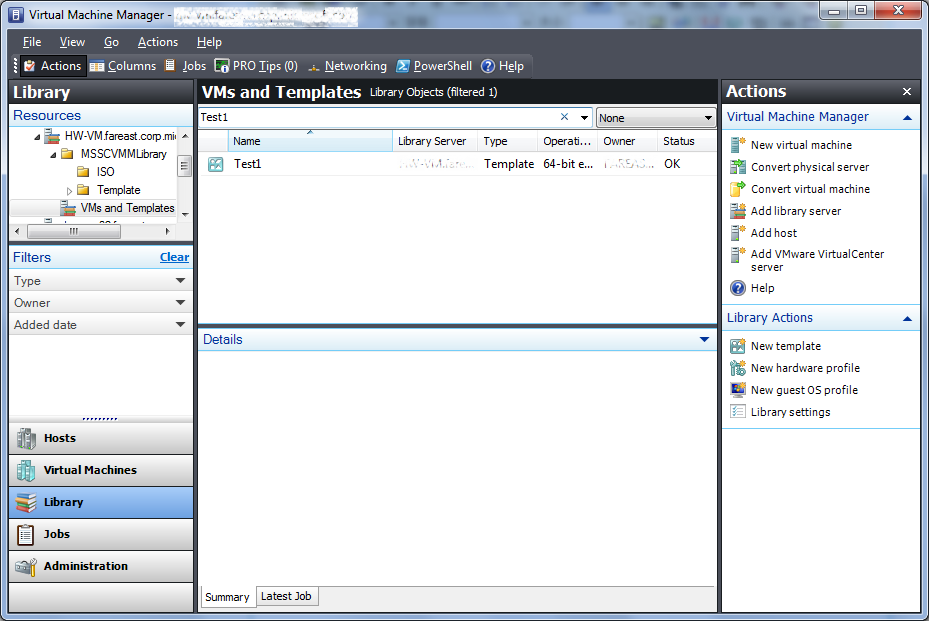Open the Go menu
Viewport: 929px width, 621px height.
111,42
